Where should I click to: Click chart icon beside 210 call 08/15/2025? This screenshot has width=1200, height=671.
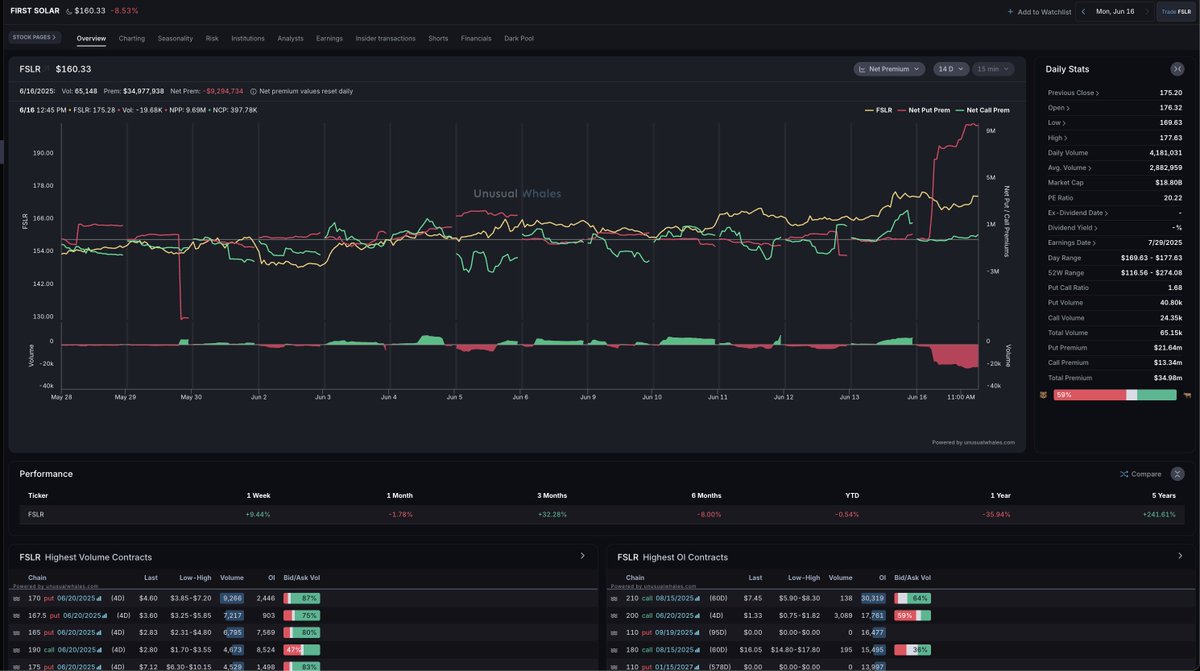pyautogui.click(x=699, y=598)
